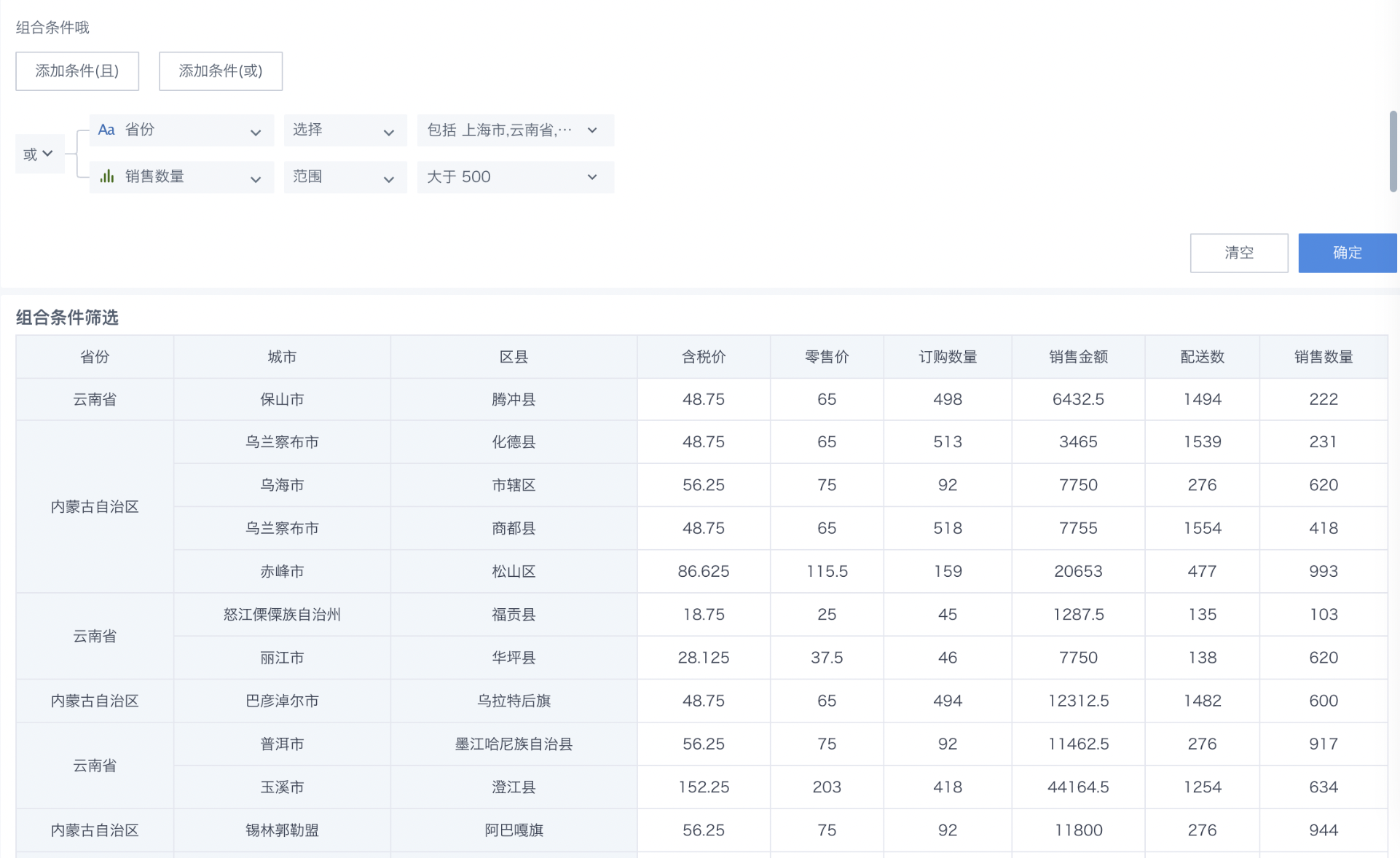Open the 销售数量 field dropdown
1400x858 pixels.
pos(255,178)
